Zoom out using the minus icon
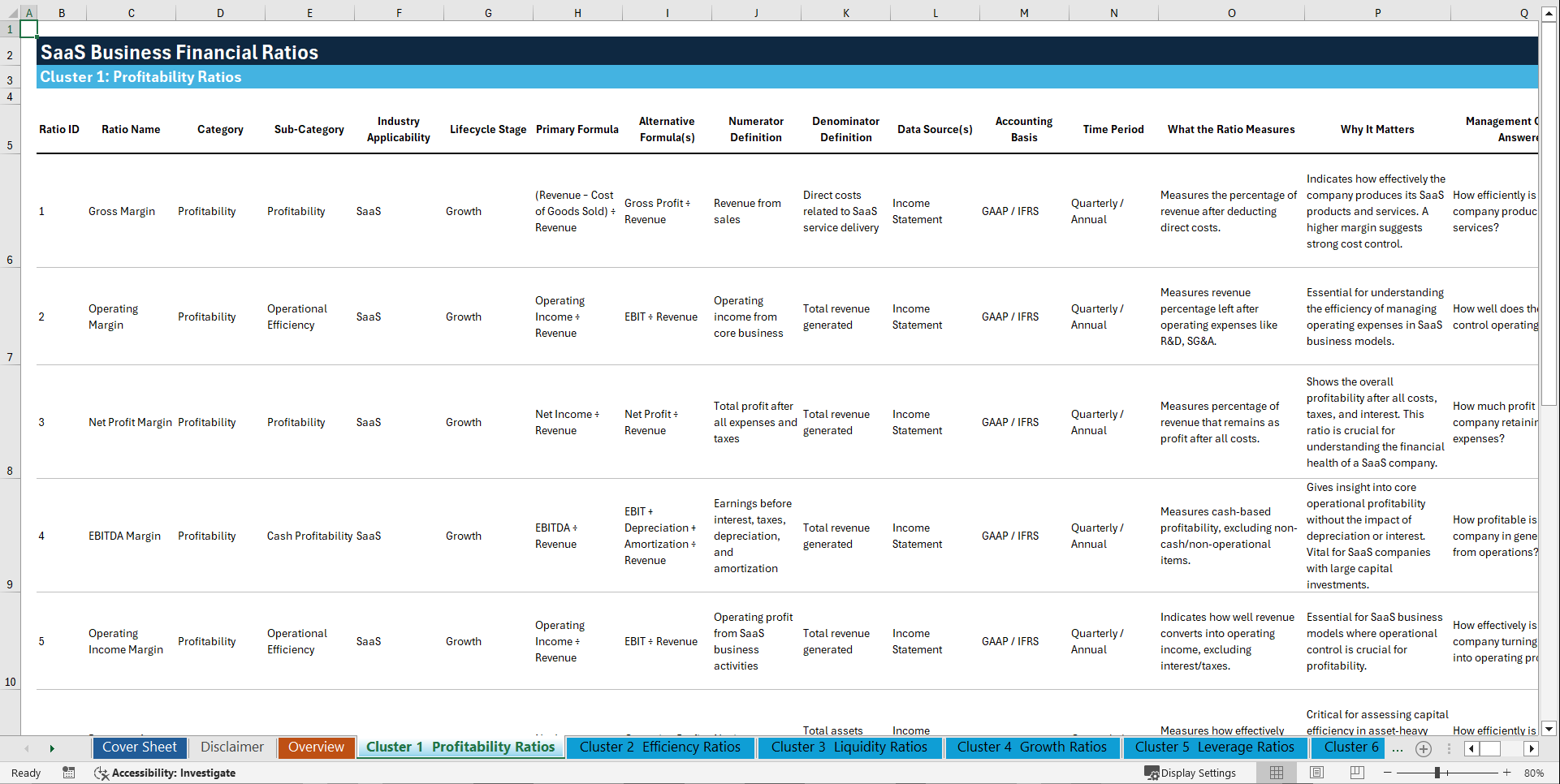1560x784 pixels. coord(1388,773)
